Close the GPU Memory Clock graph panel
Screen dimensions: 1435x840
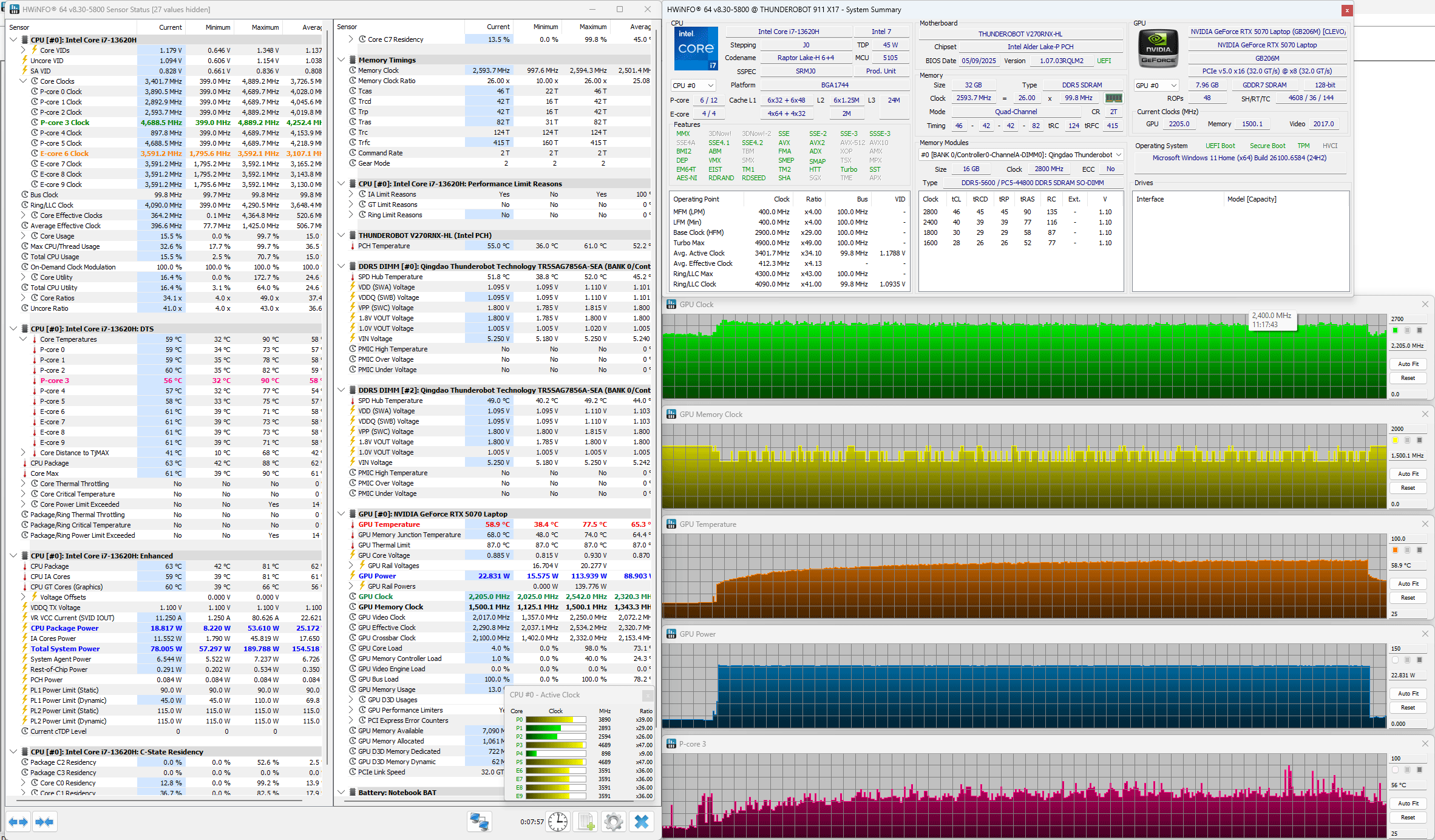(1425, 414)
